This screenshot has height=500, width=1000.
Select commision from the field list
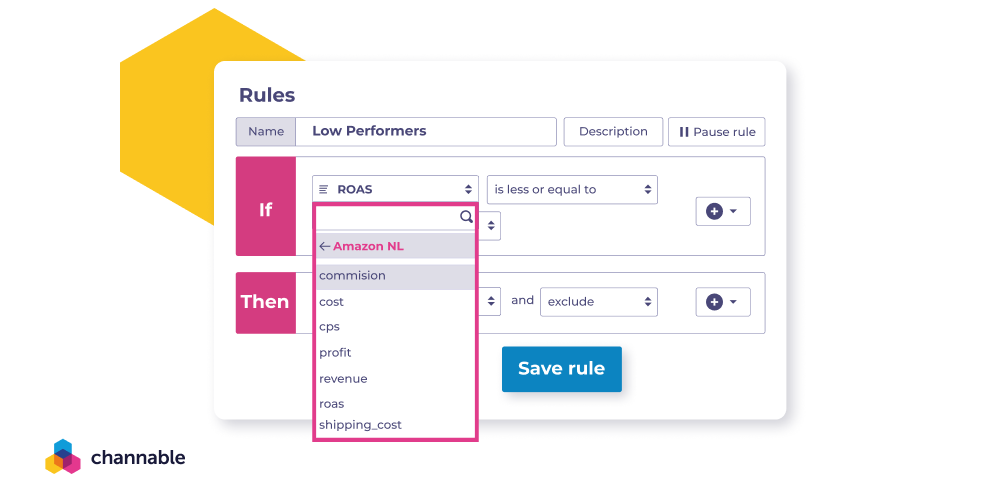pos(395,277)
